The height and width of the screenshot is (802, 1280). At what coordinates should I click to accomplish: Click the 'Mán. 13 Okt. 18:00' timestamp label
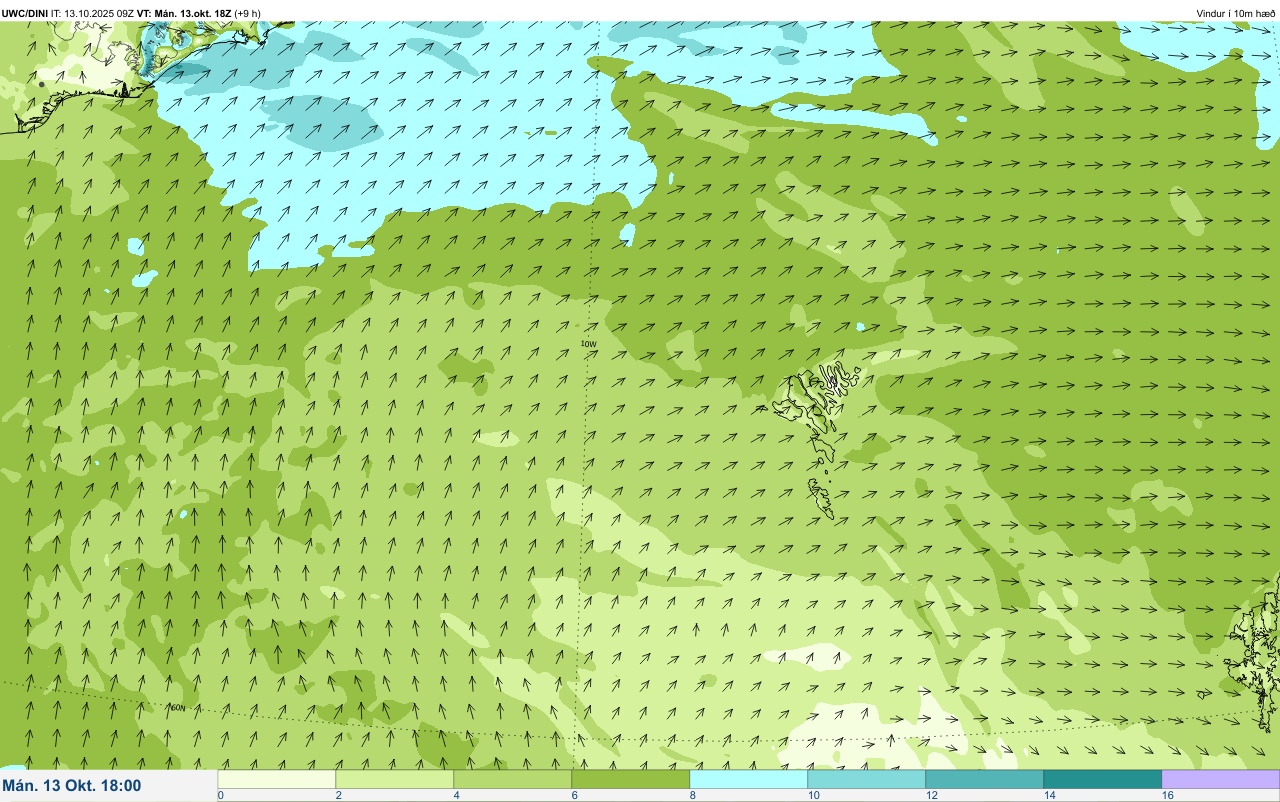(72, 786)
